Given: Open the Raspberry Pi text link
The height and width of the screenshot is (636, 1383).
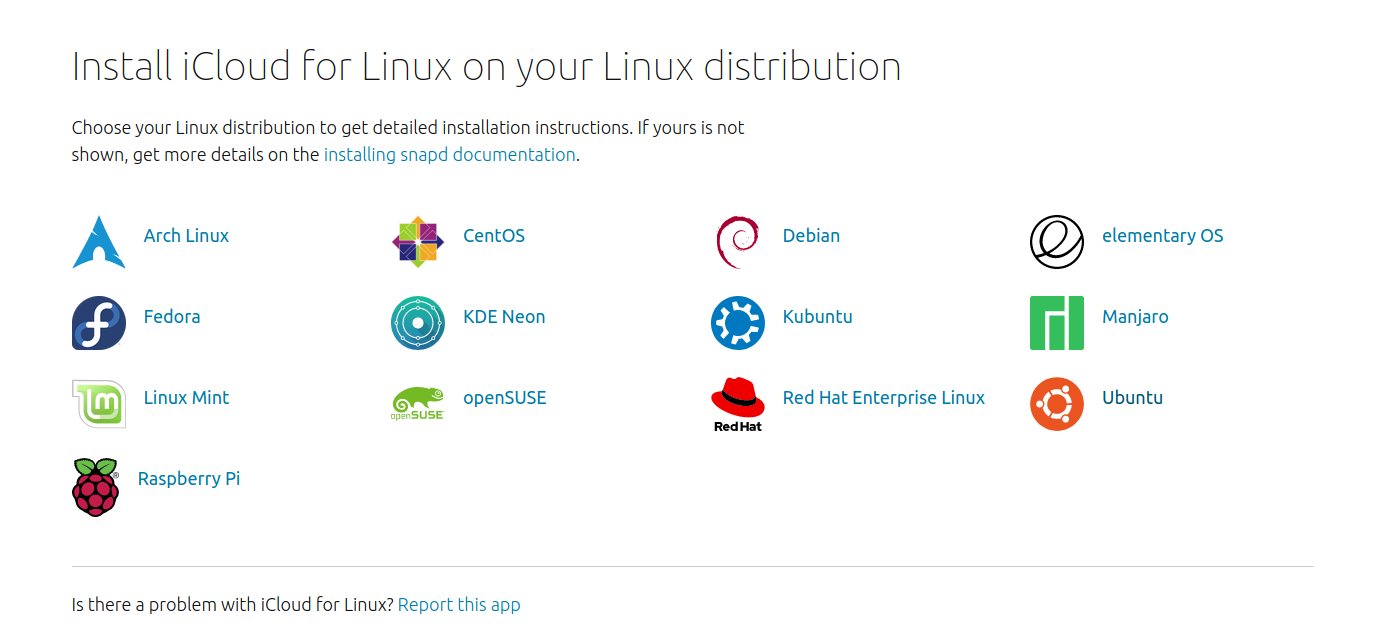Looking at the screenshot, I should 188,479.
